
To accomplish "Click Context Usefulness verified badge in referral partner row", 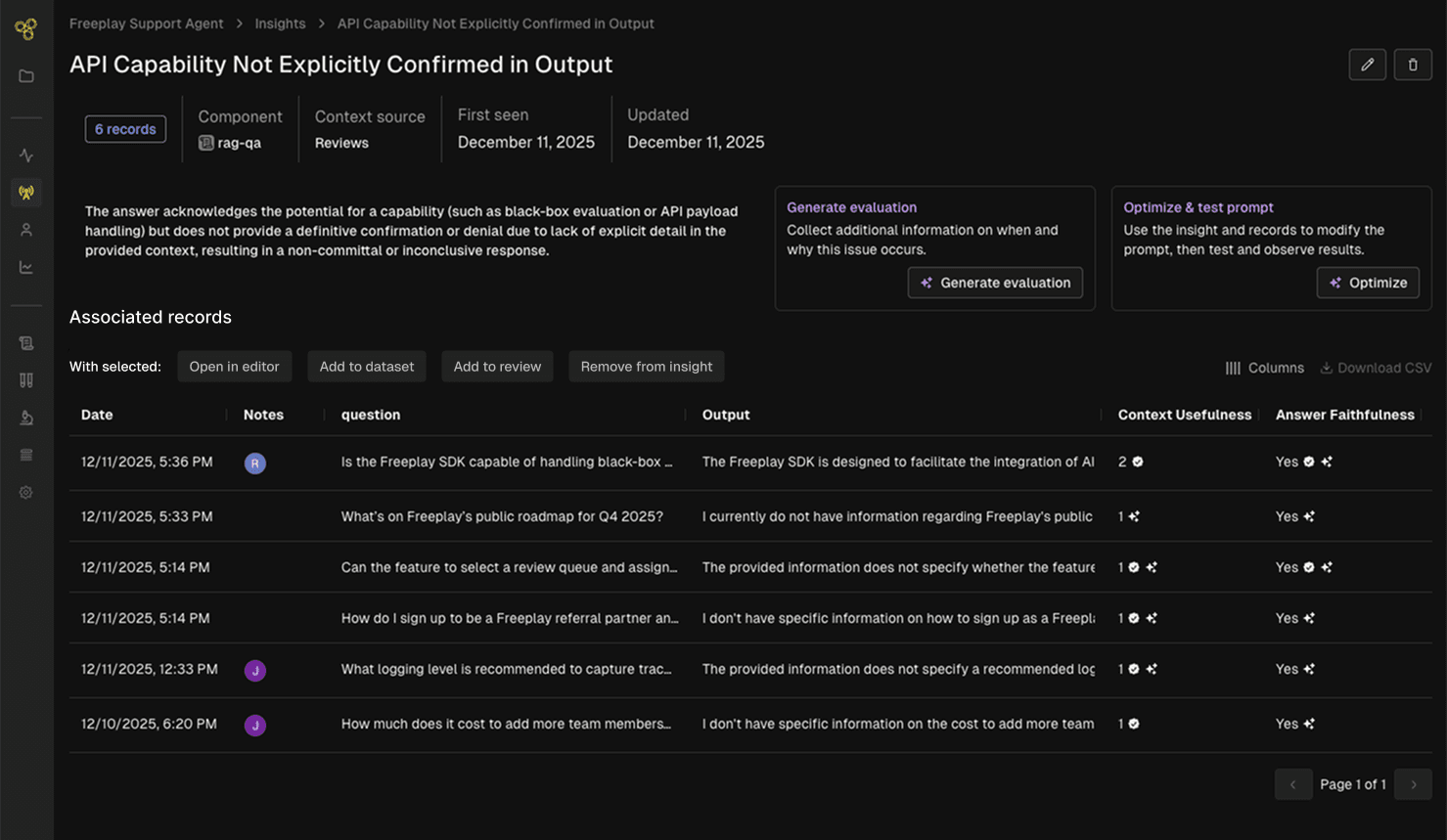I will 1134,618.
